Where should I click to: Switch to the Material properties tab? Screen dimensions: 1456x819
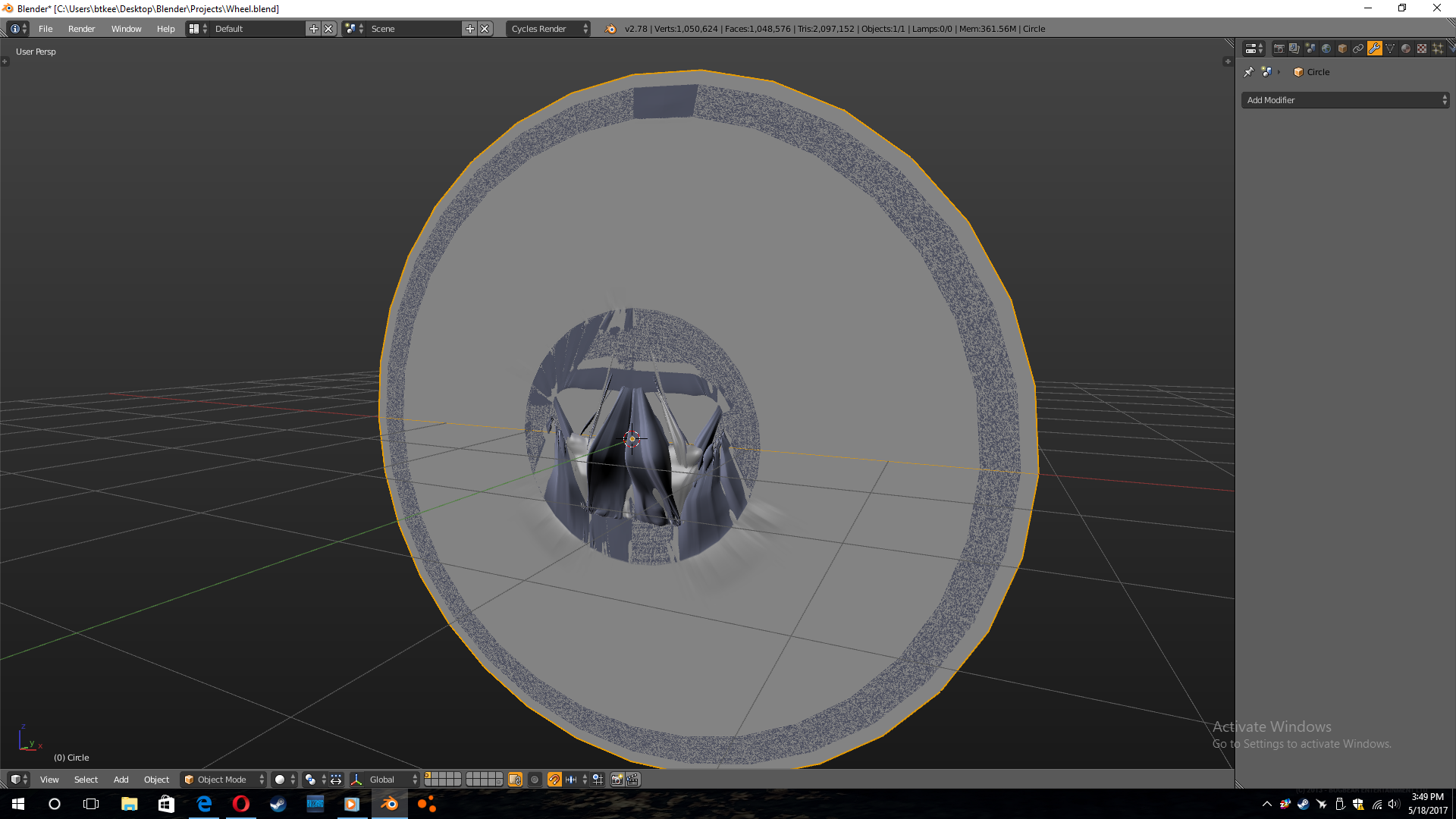[x=1406, y=49]
